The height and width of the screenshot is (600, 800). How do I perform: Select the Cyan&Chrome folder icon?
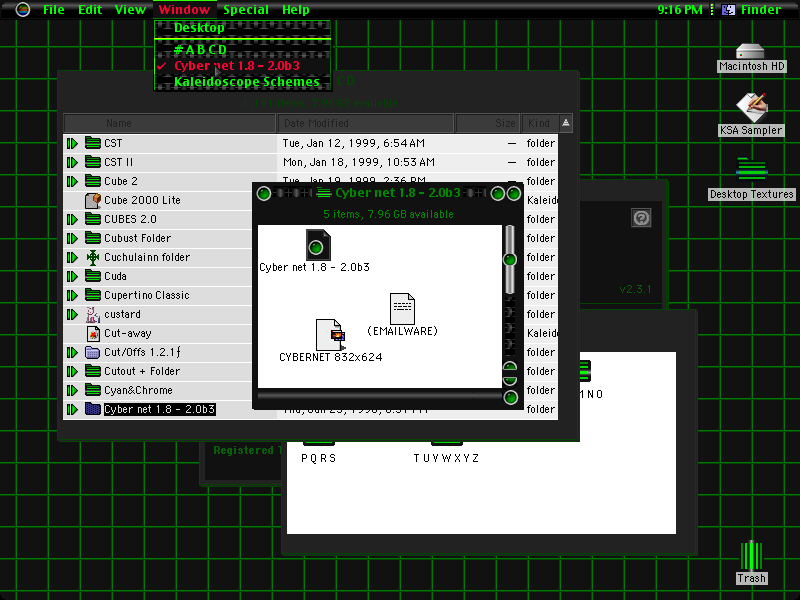tap(92, 390)
